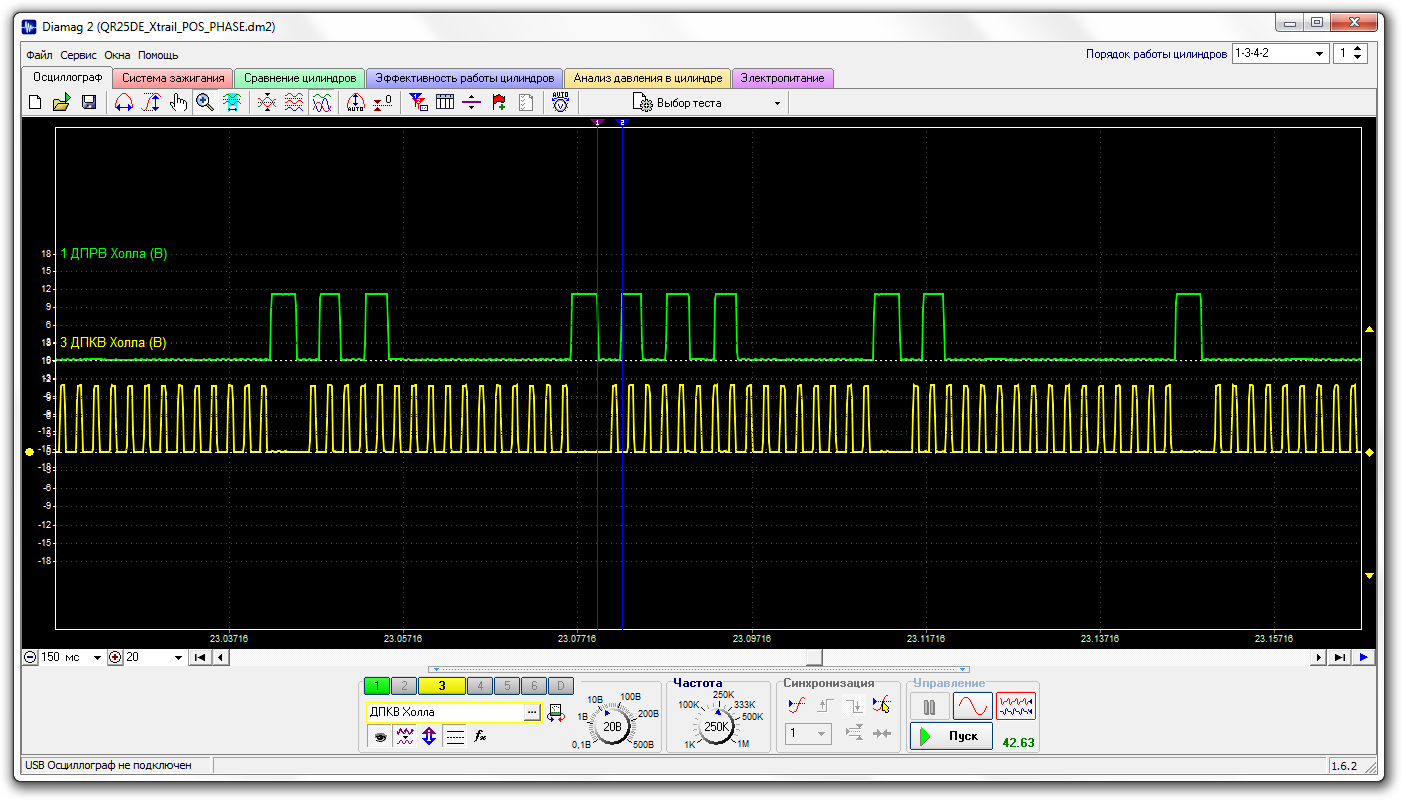Select the multi-waveform recording mode button

(1015, 706)
